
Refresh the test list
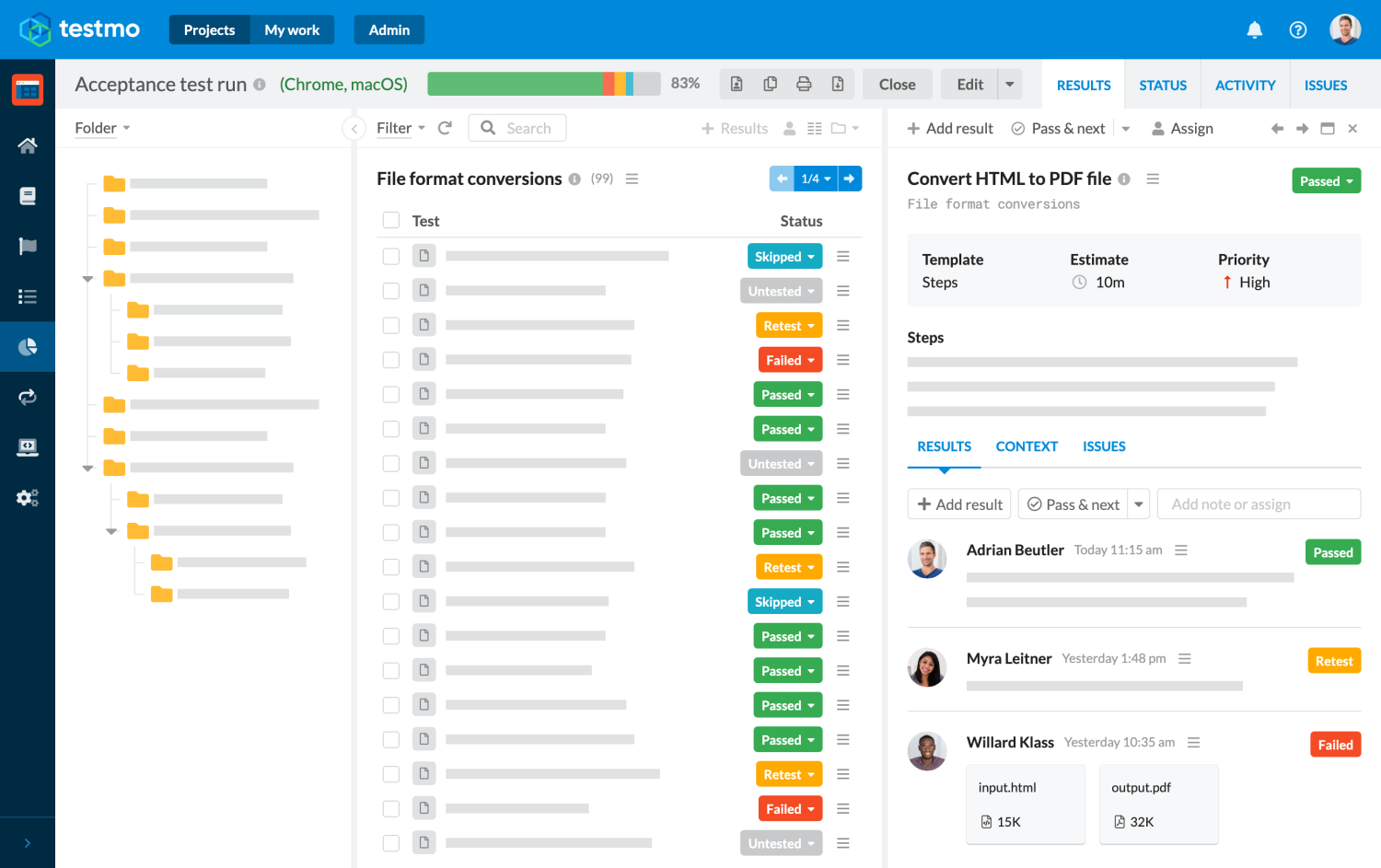coord(445,128)
